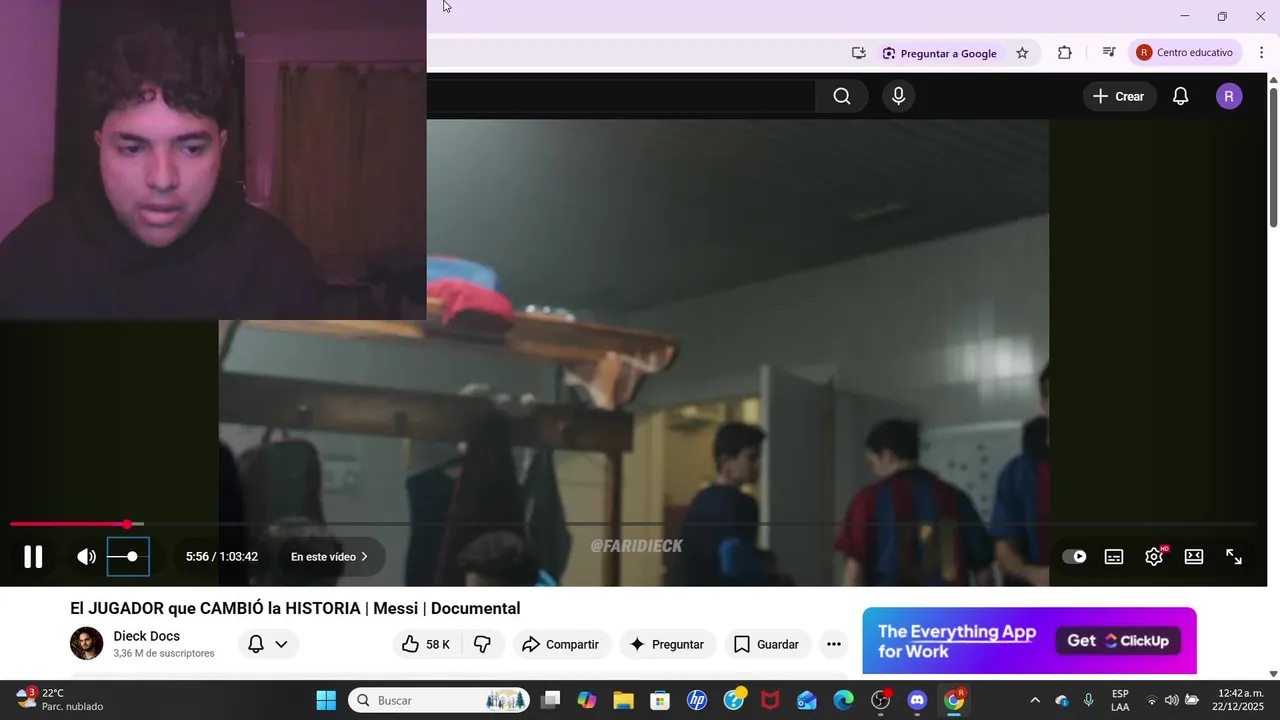Toggle subtitles with the captions icon
1280x720 pixels.
click(1114, 557)
